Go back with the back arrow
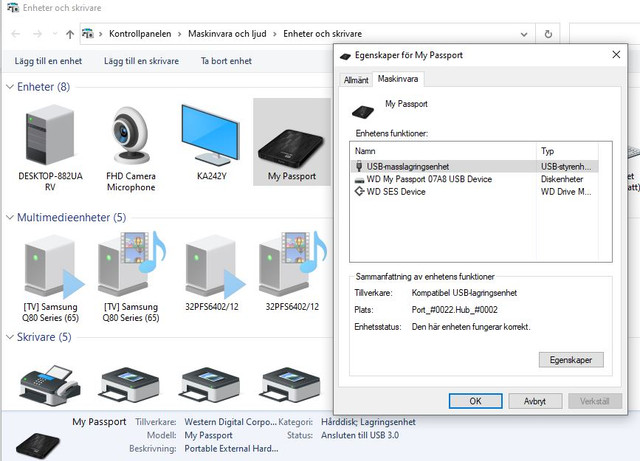The image size is (640, 461). point(16,34)
